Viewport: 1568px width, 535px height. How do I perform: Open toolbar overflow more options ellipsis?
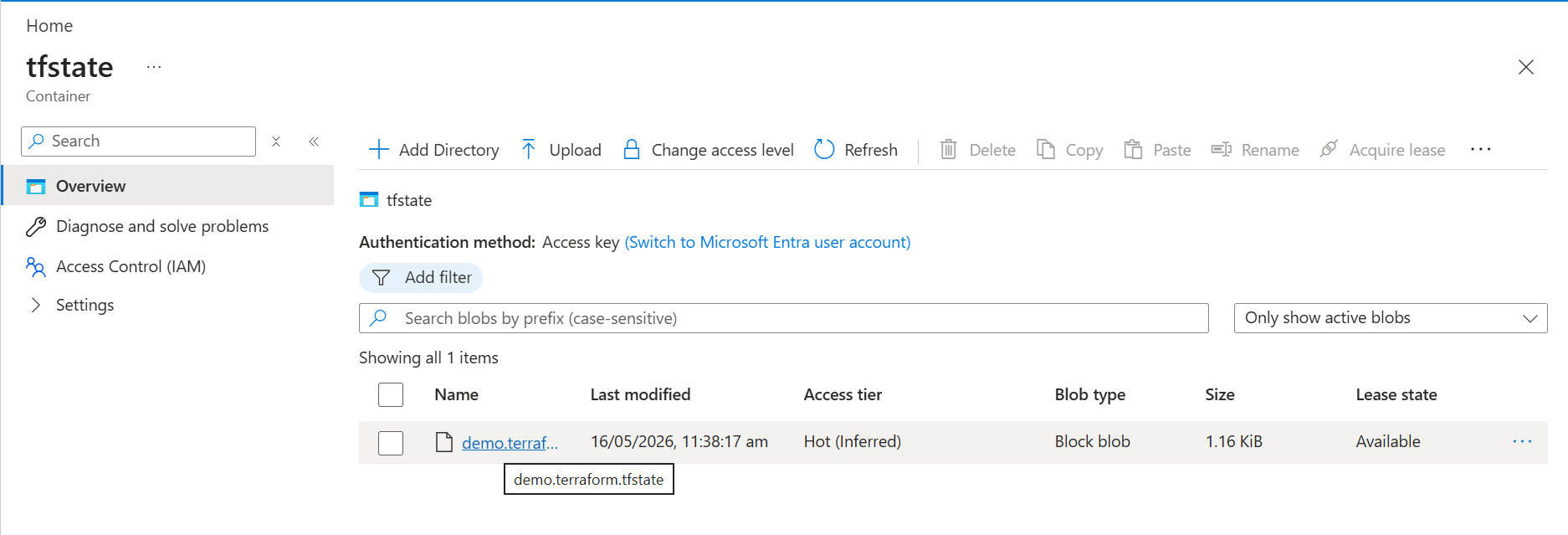coord(1480,149)
